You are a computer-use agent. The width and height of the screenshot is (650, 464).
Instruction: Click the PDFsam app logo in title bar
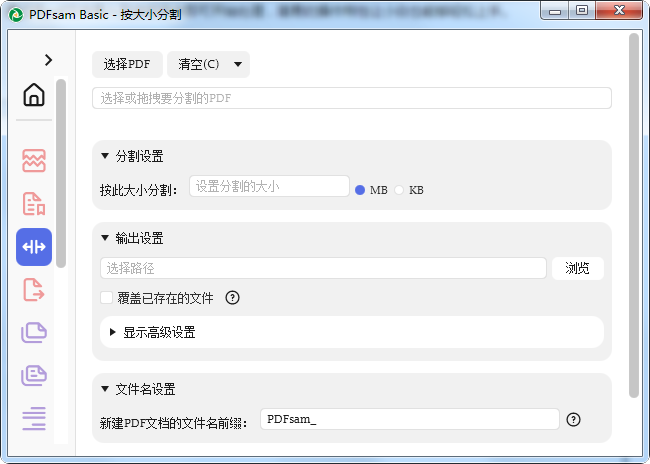16,15
